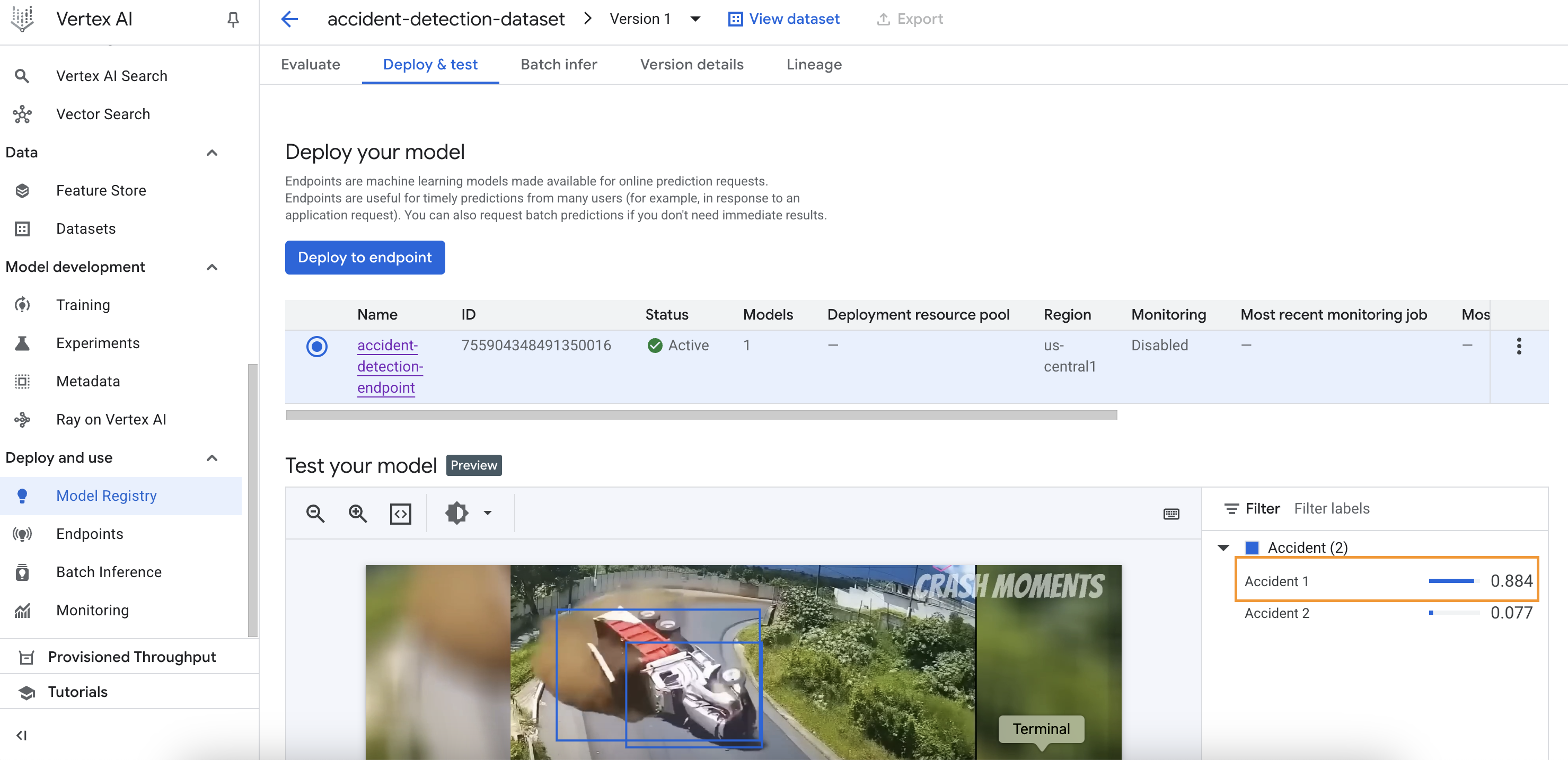
Task: Click the brightness contrast icon
Action: click(456, 513)
